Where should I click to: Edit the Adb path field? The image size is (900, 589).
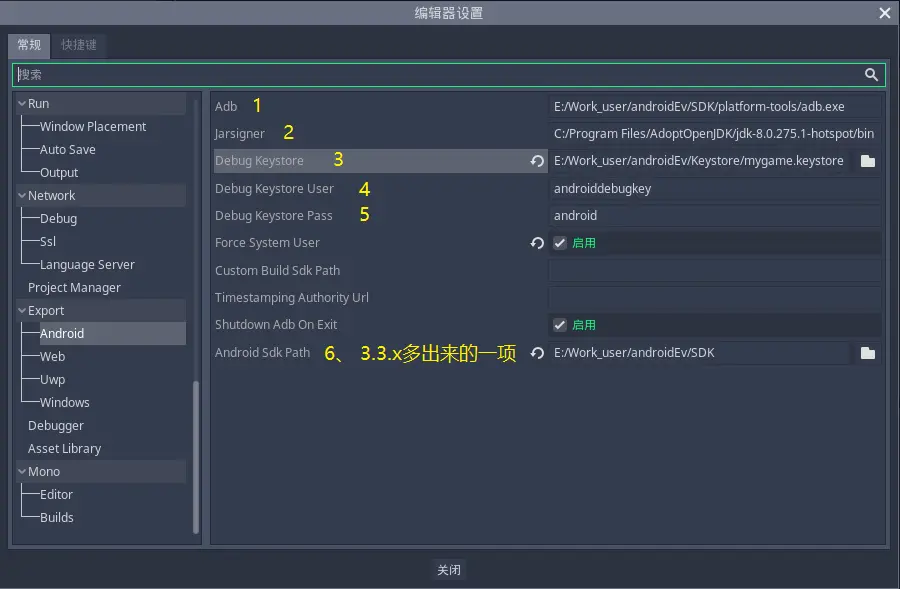coord(715,107)
